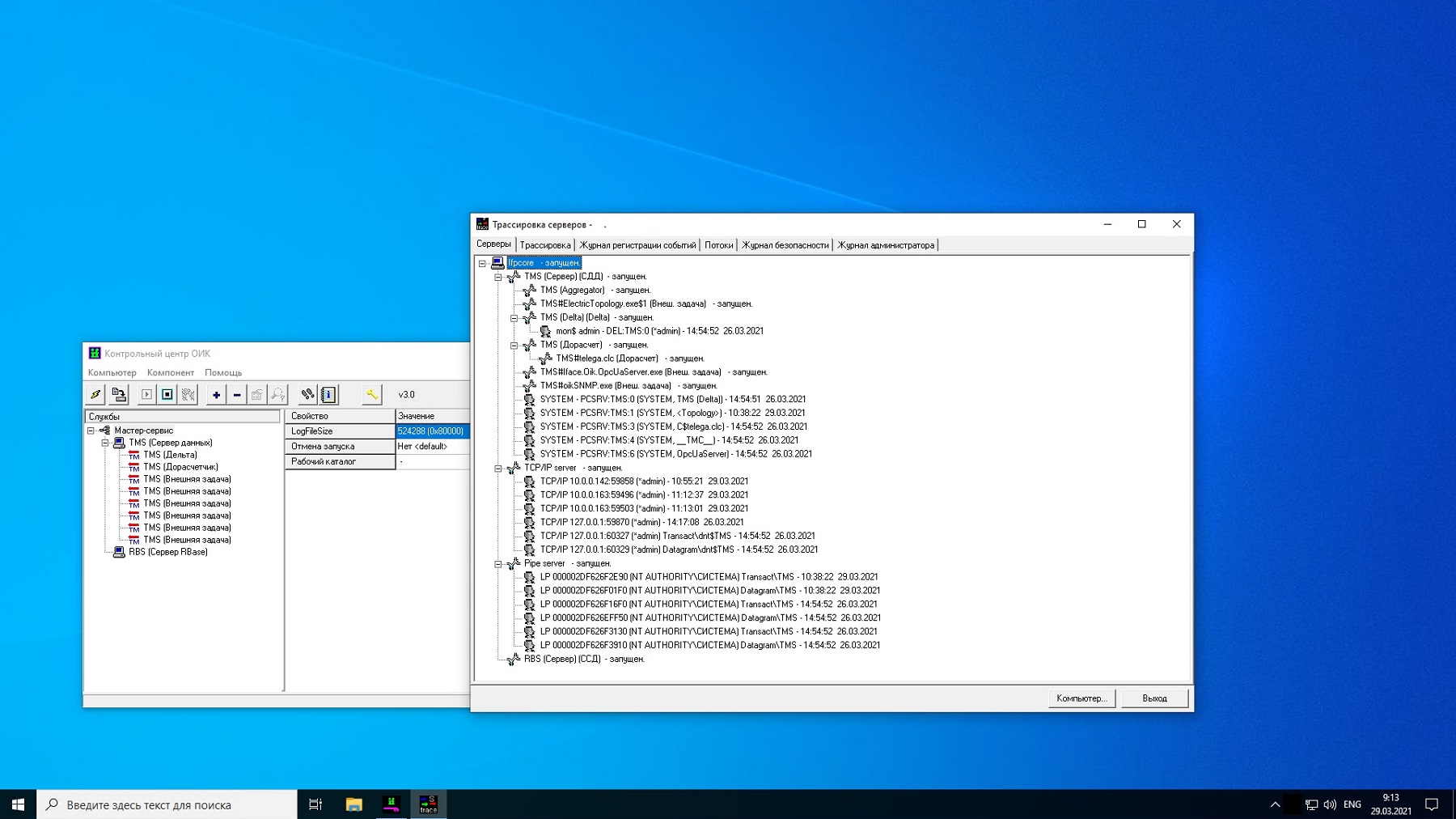The image size is (1456, 819).
Task: Click the footprints trace icon
Action: click(x=307, y=395)
